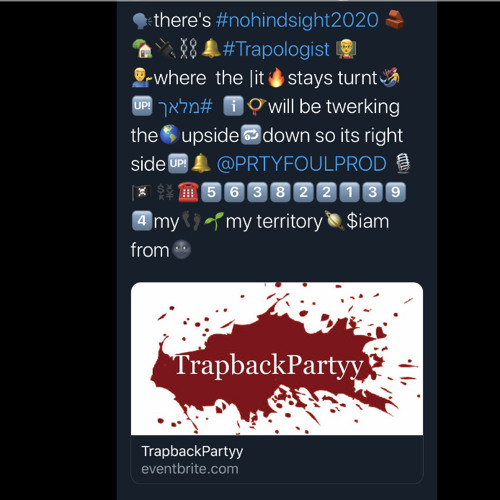Screen dimensions: 500x500
Task: Click the red telephone emoji
Action: pyautogui.click(x=188, y=192)
